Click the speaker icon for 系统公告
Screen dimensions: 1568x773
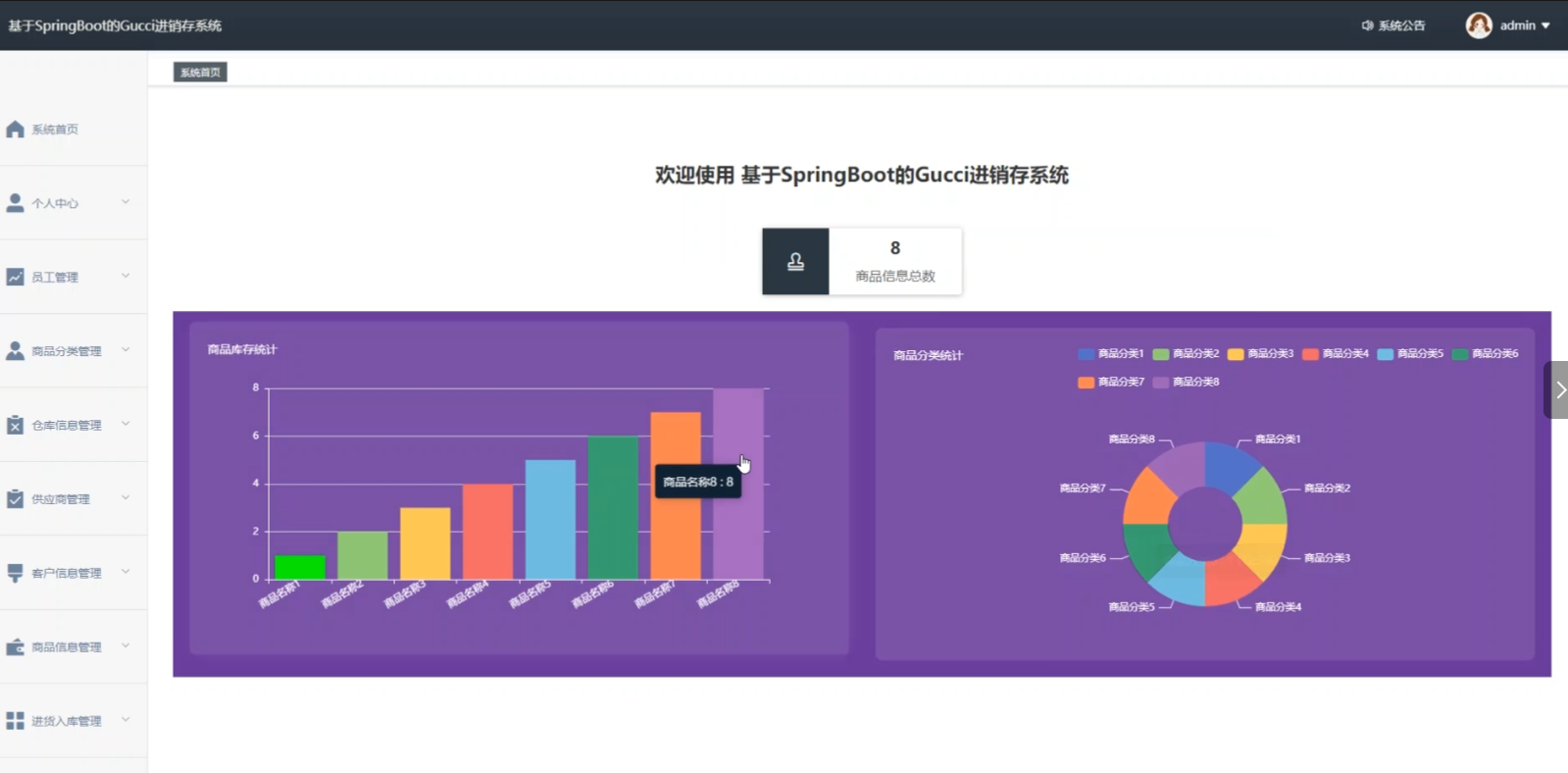[1367, 26]
